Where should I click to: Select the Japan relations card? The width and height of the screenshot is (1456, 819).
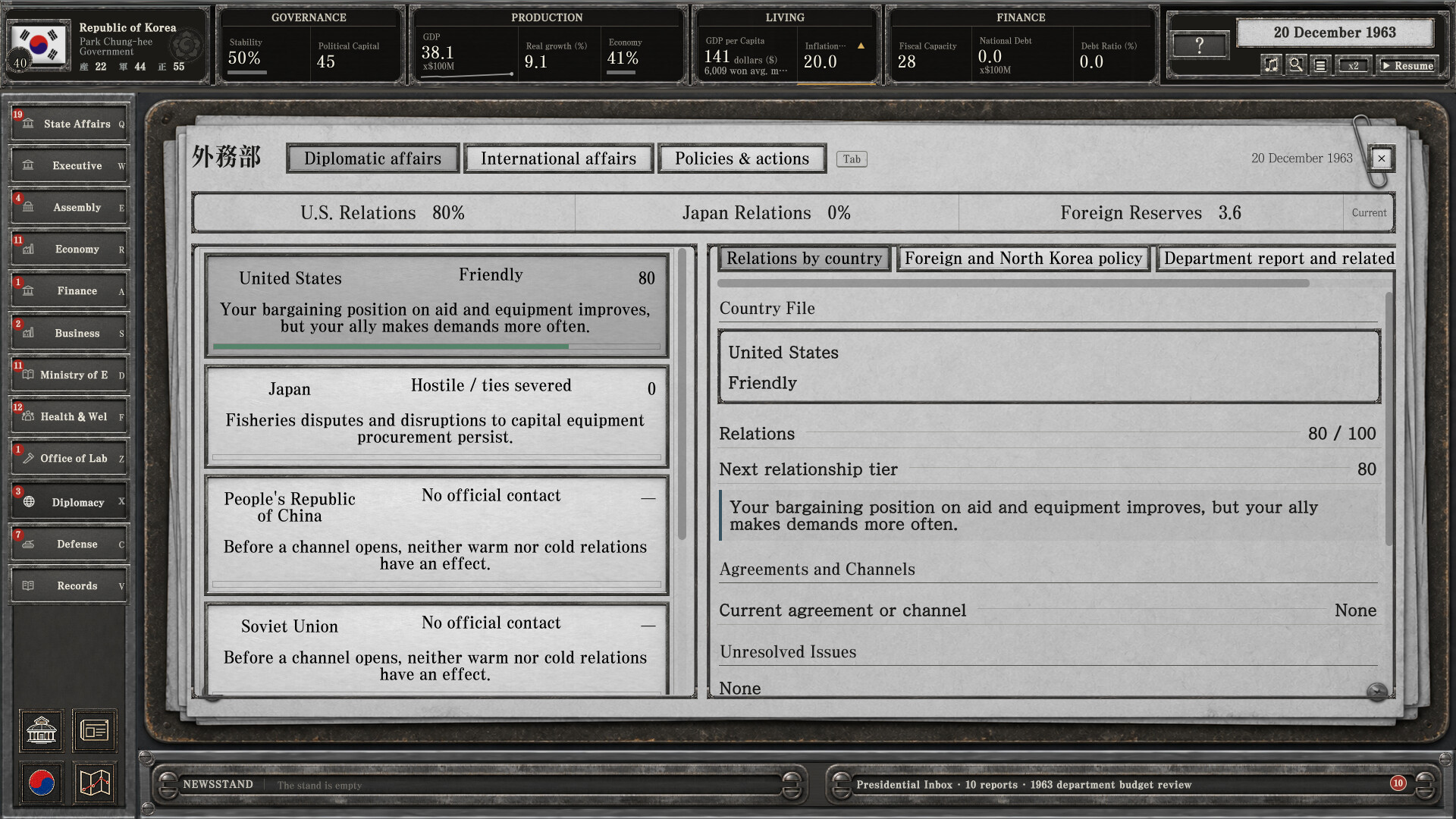point(436,416)
